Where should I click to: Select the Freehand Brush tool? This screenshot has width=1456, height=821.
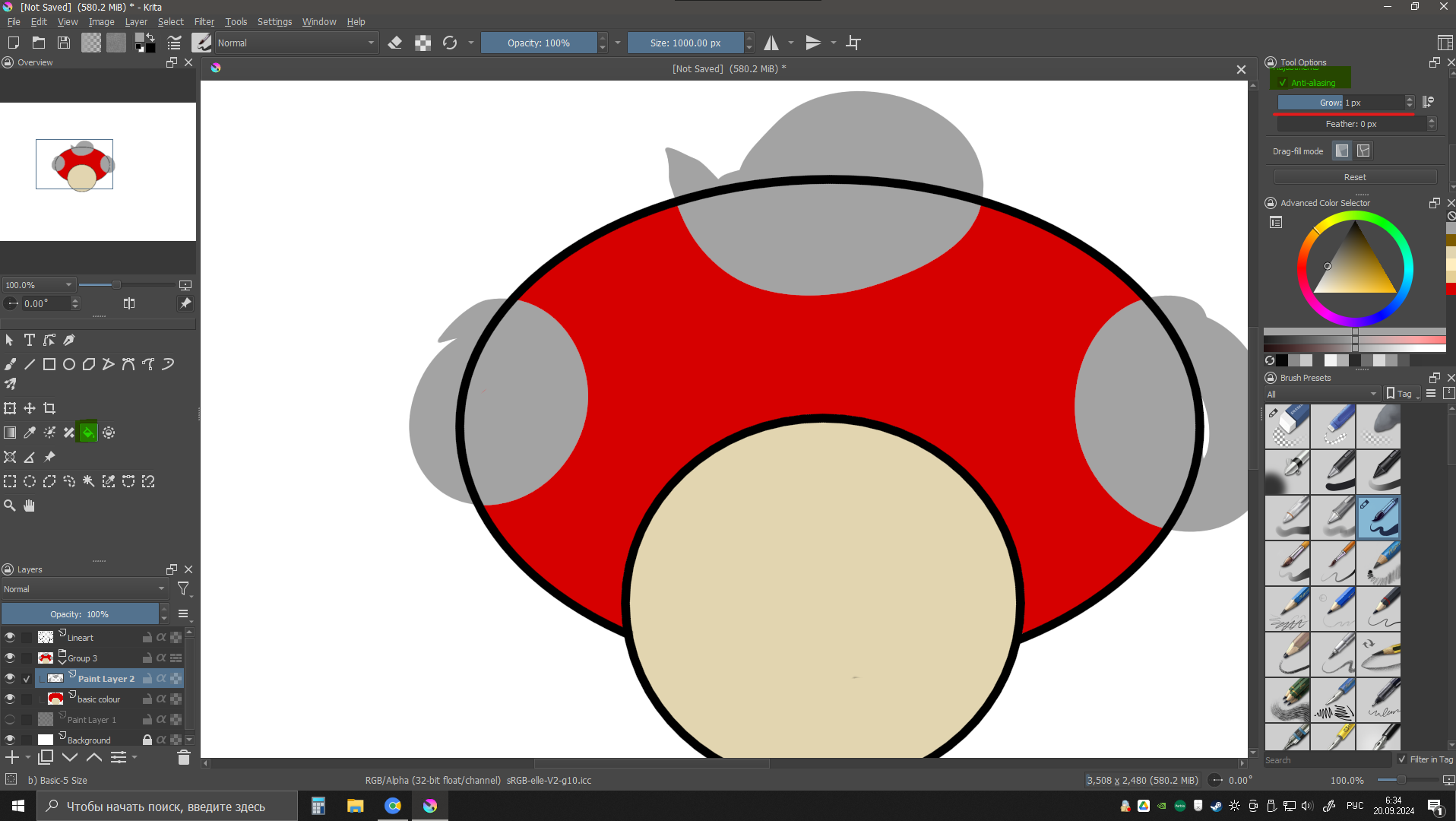pos(10,364)
